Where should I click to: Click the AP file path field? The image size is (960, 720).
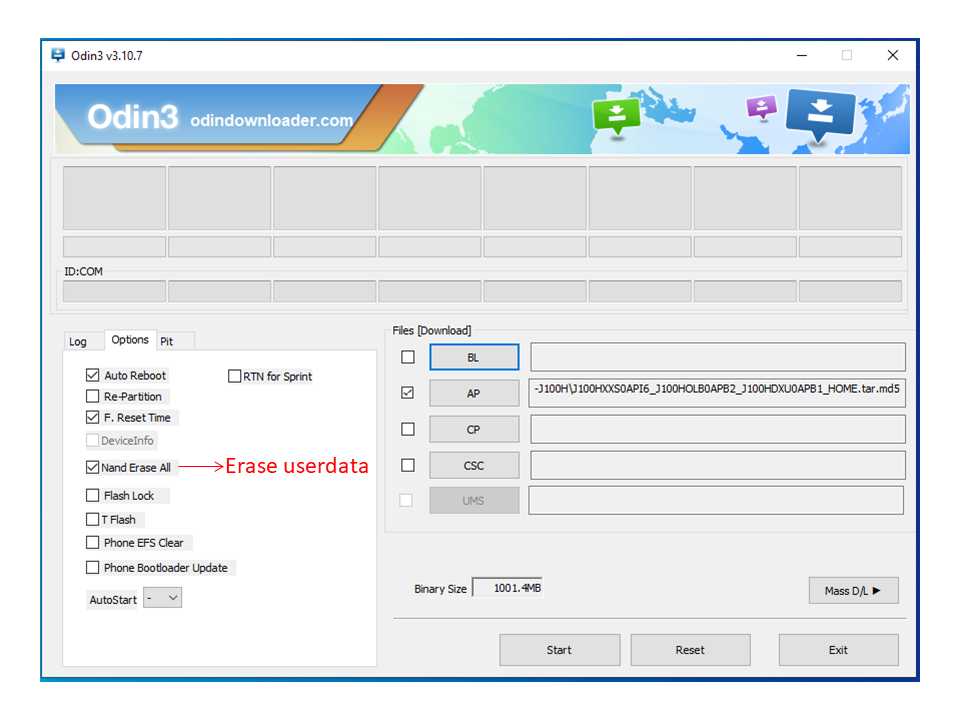pyautogui.click(x=718, y=393)
